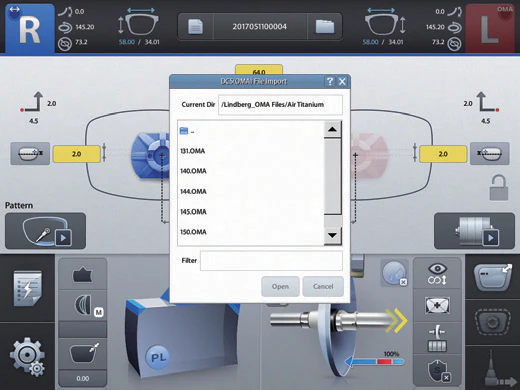Start the Pattern tracer button
The height and width of the screenshot is (390, 520).
[x=45, y=231]
